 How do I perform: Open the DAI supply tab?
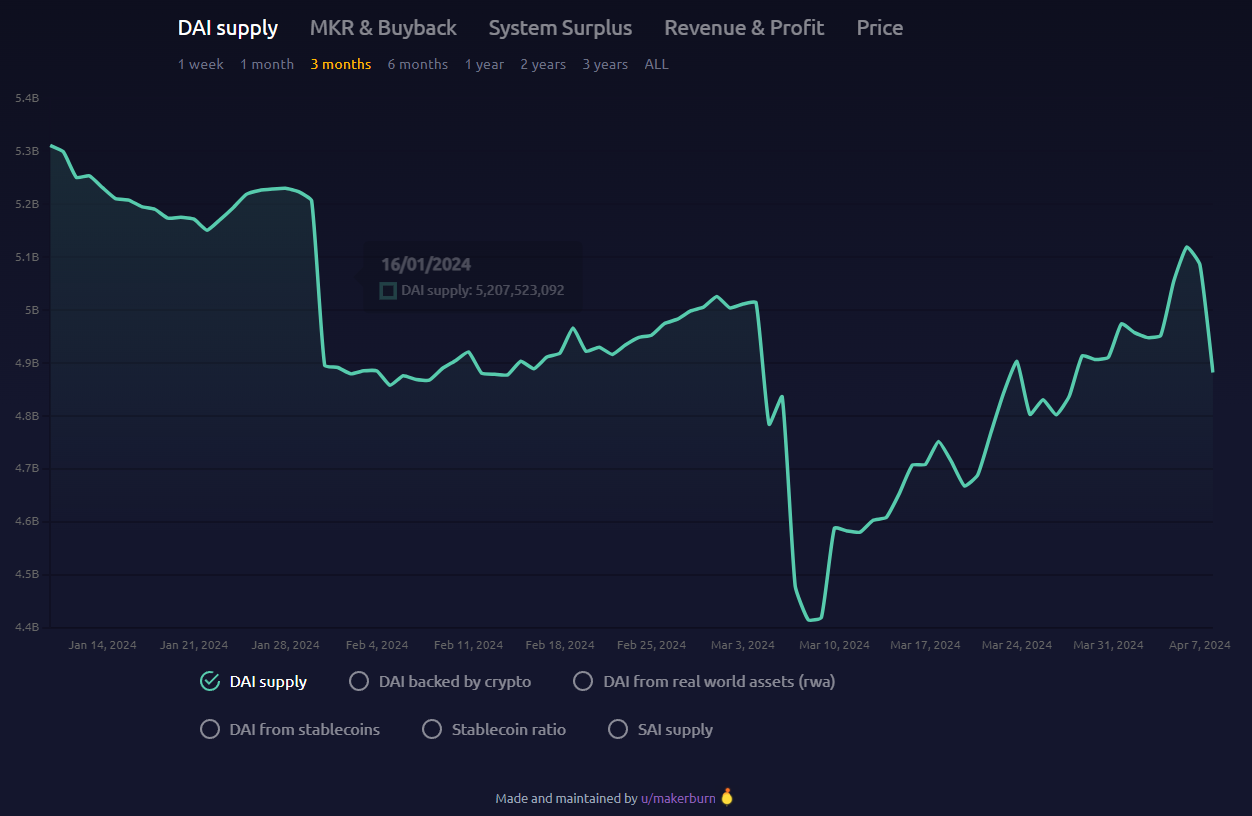coord(228,28)
